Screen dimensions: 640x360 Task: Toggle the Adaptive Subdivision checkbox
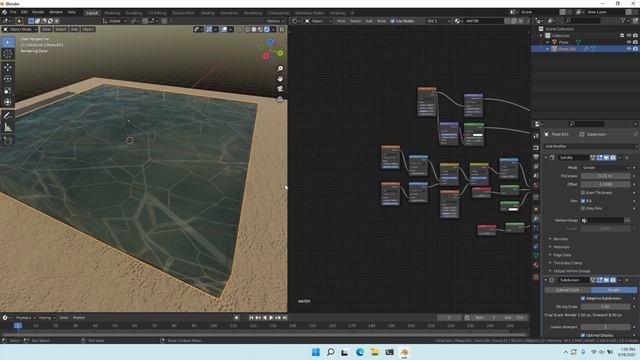[x=583, y=298]
